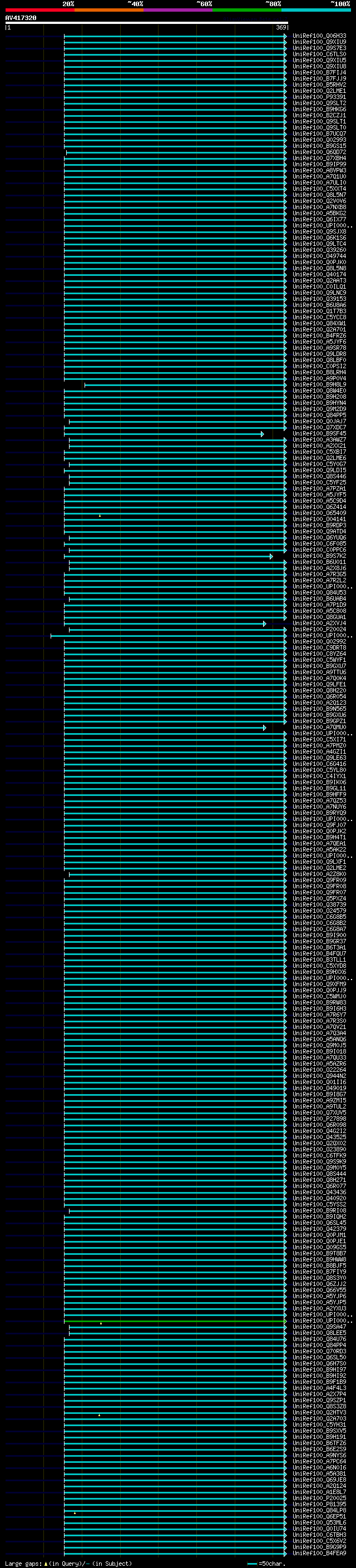Select the UniRef100_A7P1D9 label

319,605
